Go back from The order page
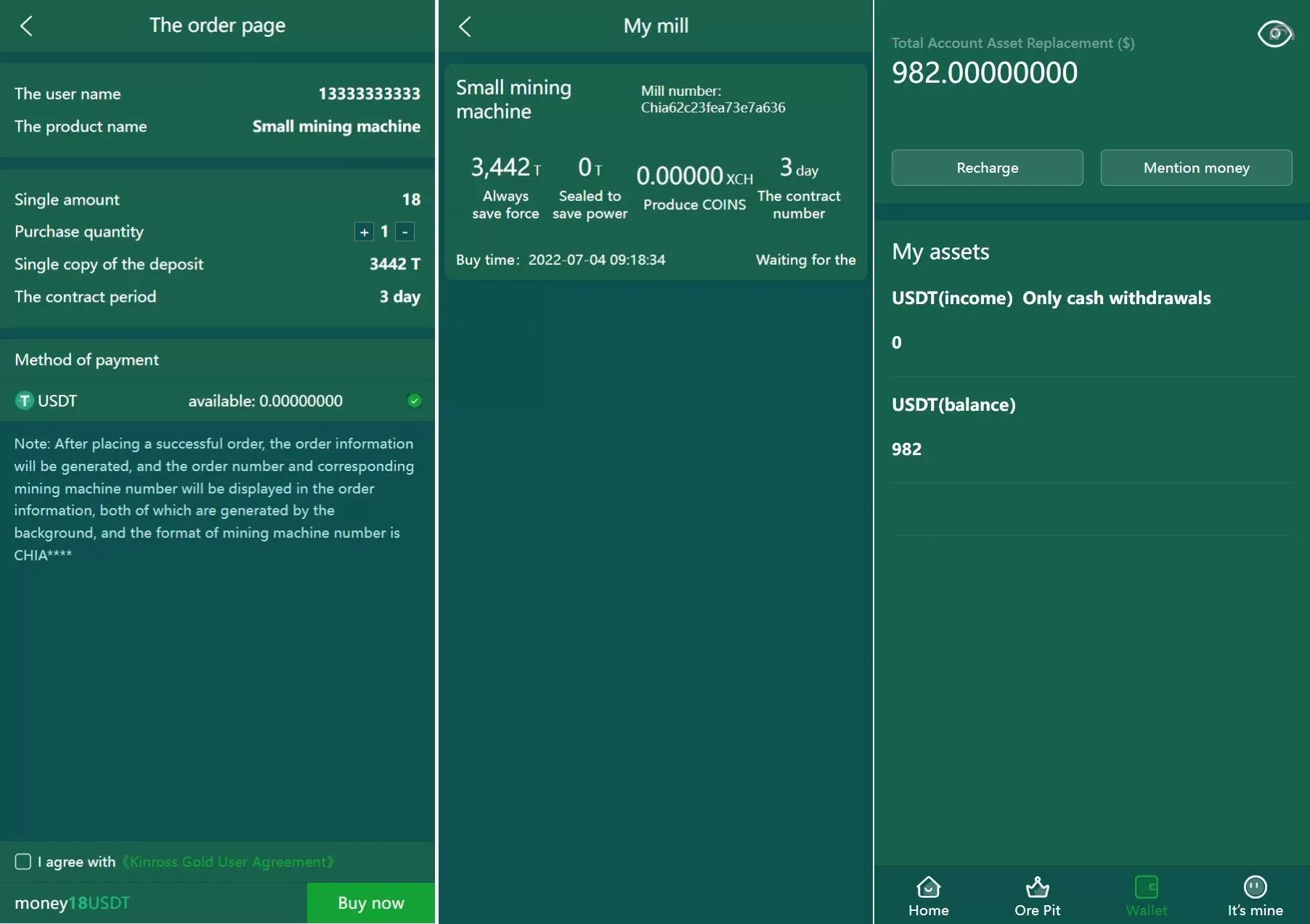This screenshot has width=1310, height=924. (26, 26)
